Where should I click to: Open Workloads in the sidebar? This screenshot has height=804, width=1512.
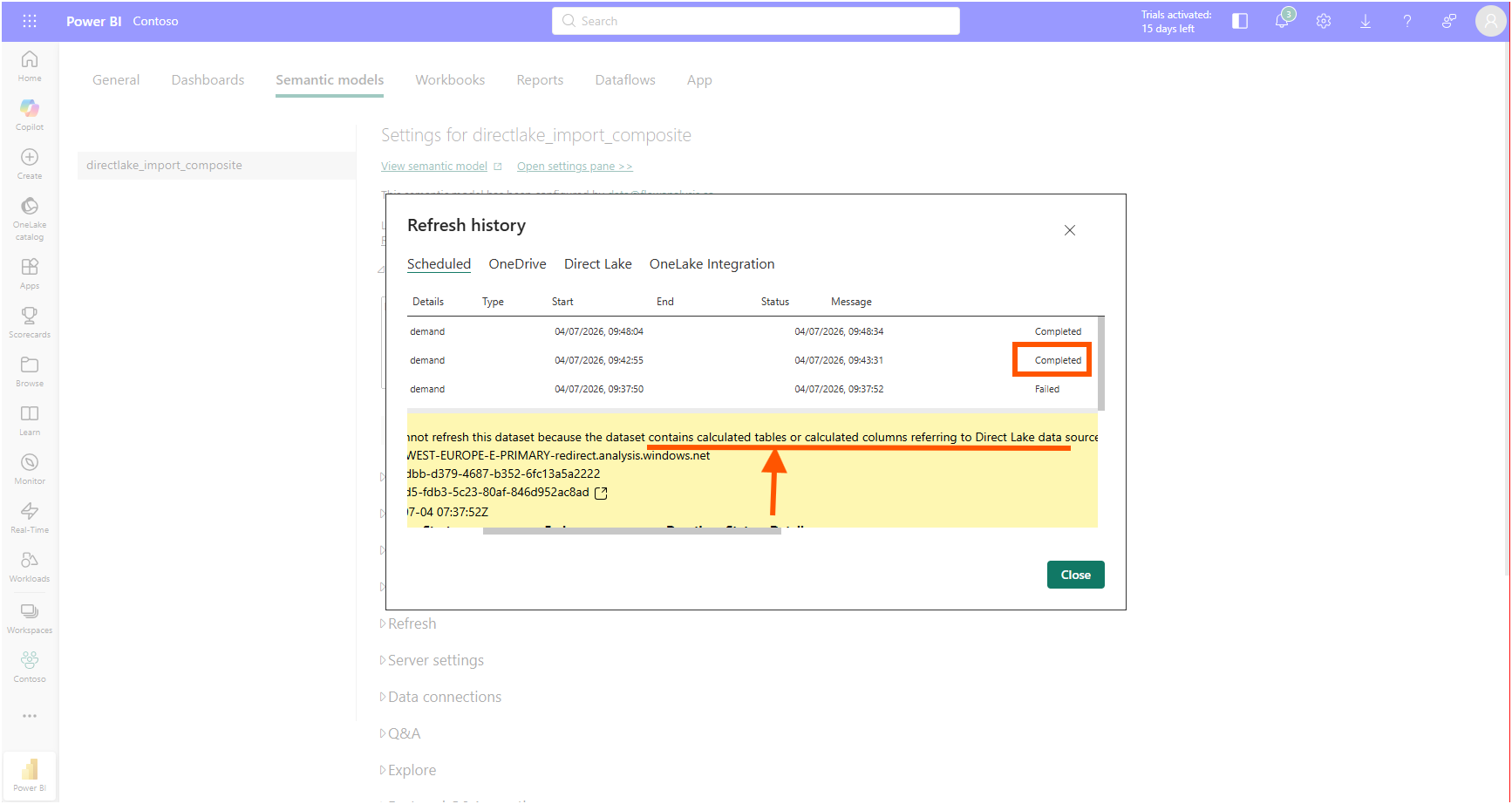pyautogui.click(x=30, y=567)
